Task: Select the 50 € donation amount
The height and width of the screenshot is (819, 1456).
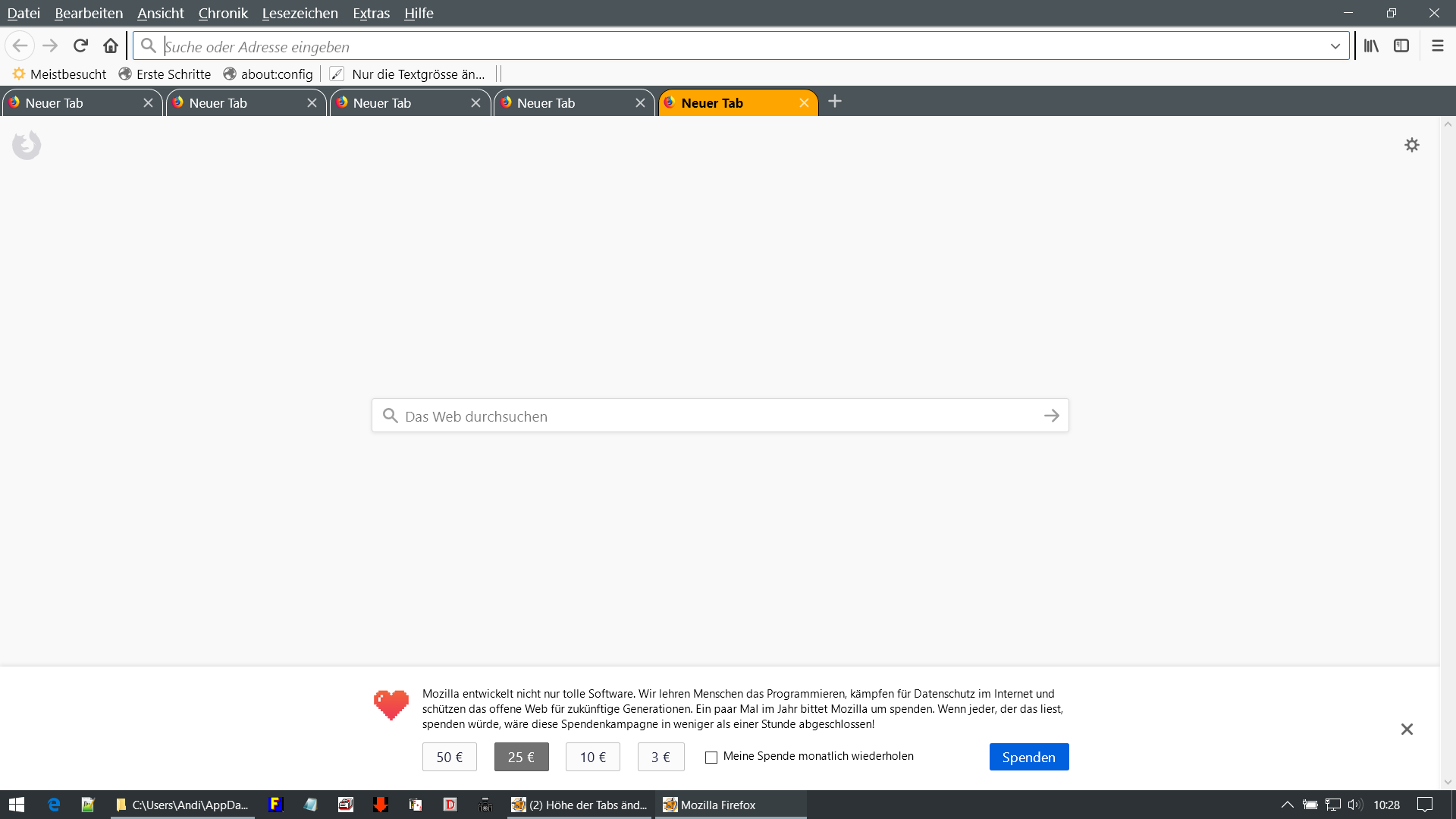Action: click(449, 757)
